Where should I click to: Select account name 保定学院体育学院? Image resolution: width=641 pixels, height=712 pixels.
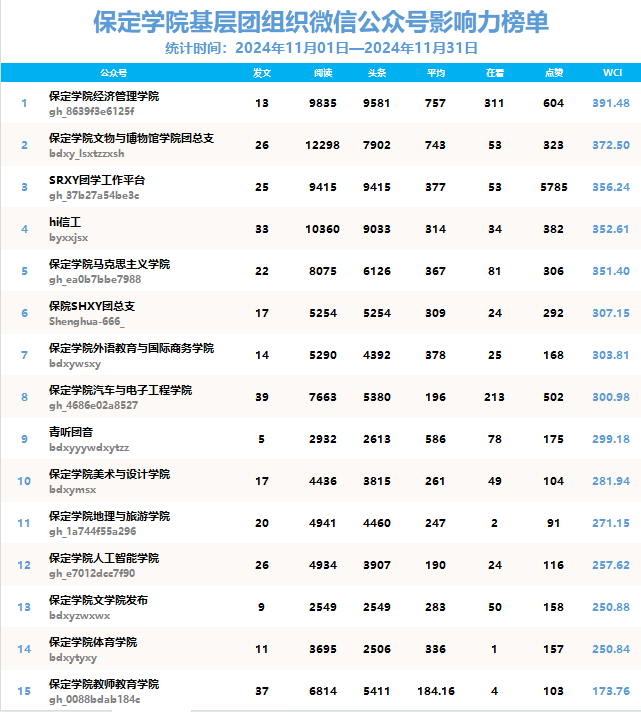pyautogui.click(x=93, y=642)
